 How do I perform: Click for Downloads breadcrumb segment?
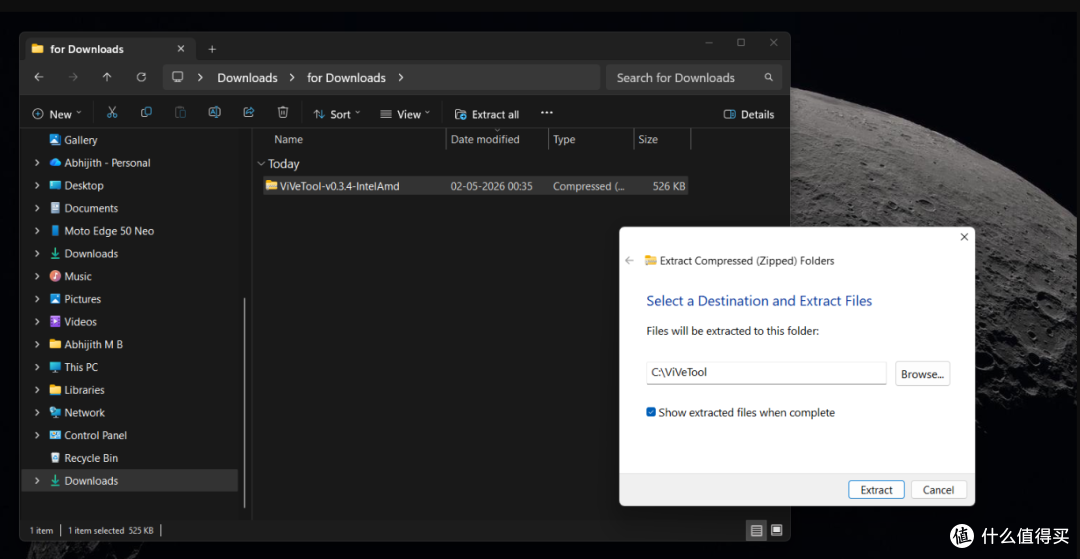point(346,78)
